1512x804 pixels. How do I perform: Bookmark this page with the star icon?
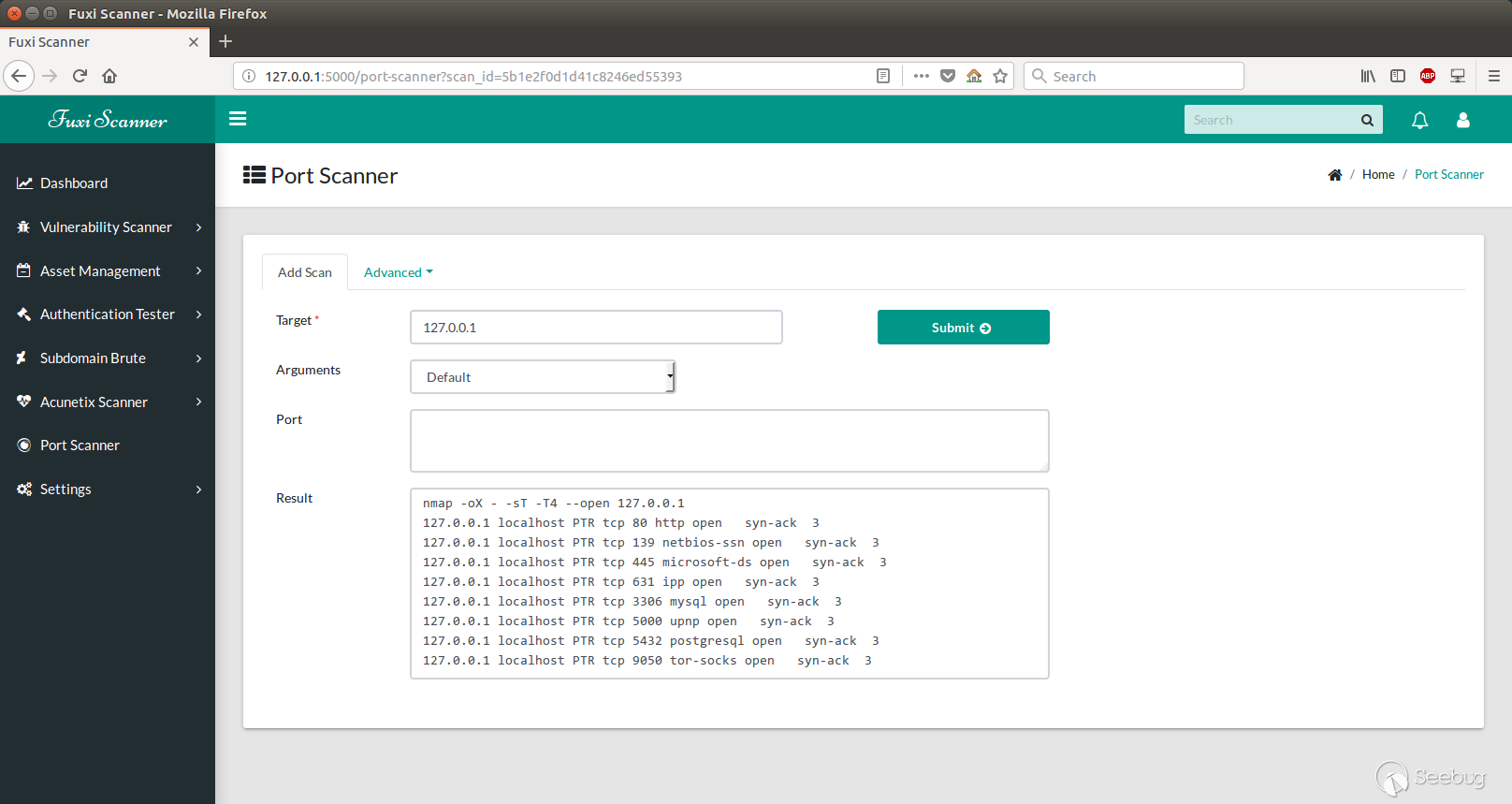click(x=1000, y=76)
